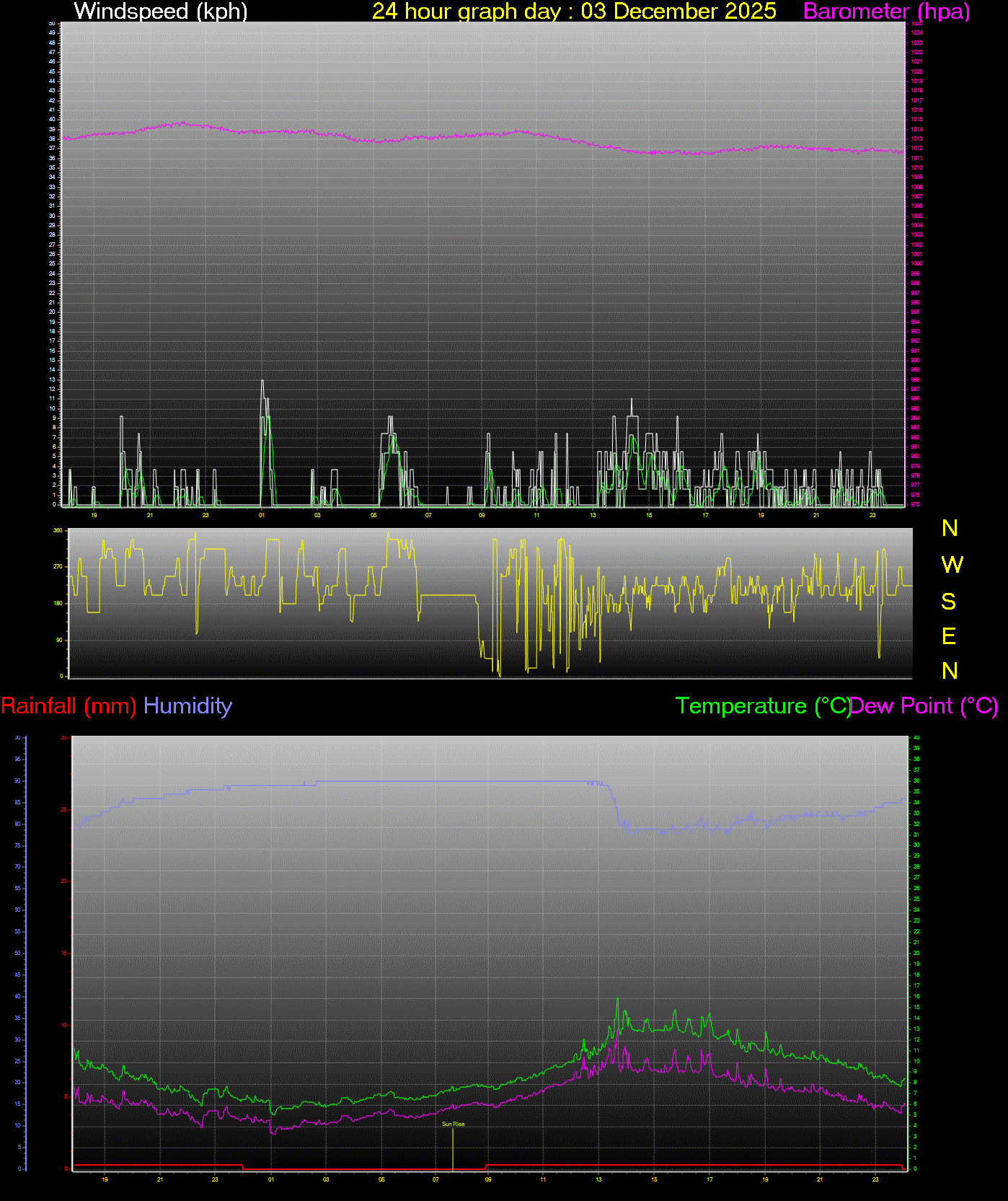Click the '180' value on wind direction axis
Screen dimensions: 1008x1201
point(58,603)
